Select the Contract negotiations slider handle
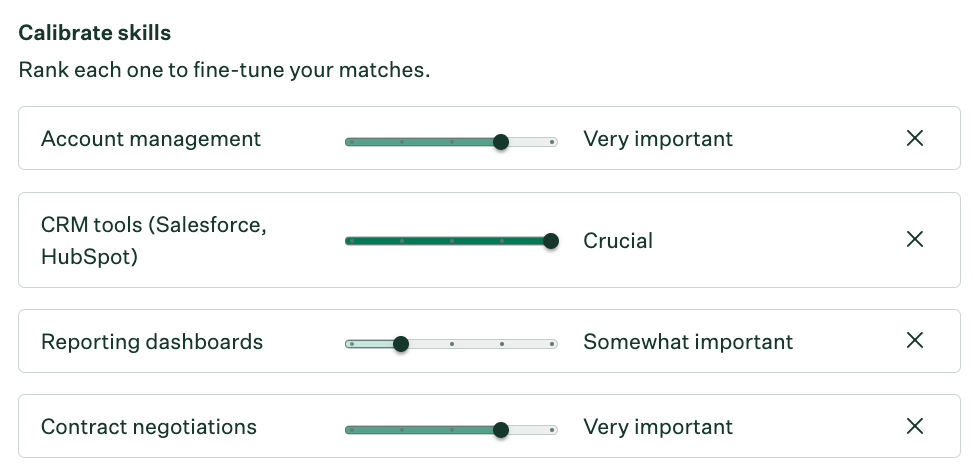The image size is (978, 476). pyautogui.click(x=501, y=430)
